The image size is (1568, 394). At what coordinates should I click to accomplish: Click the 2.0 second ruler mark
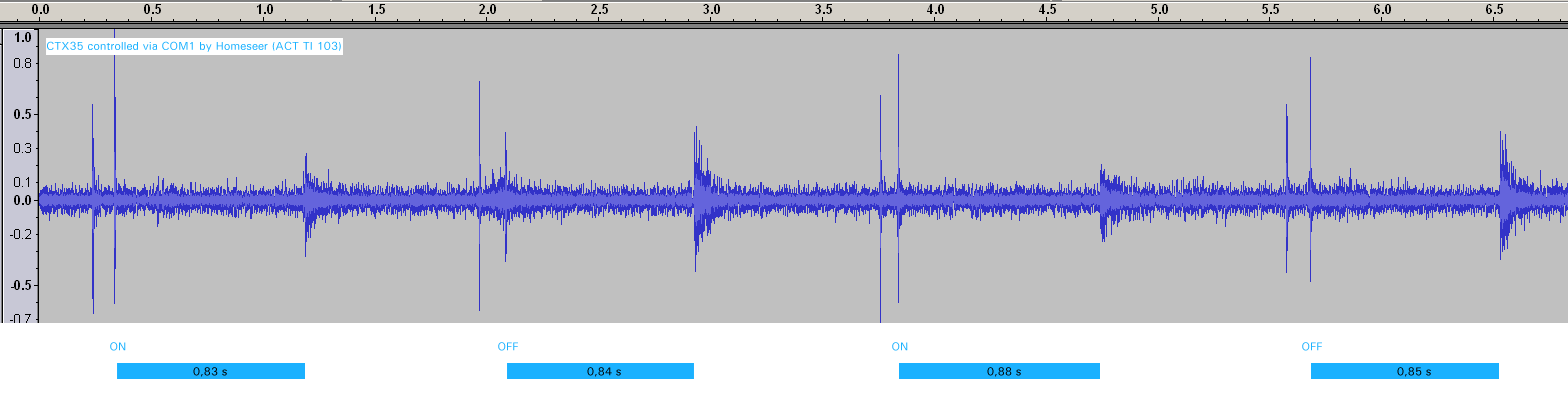tap(488, 9)
